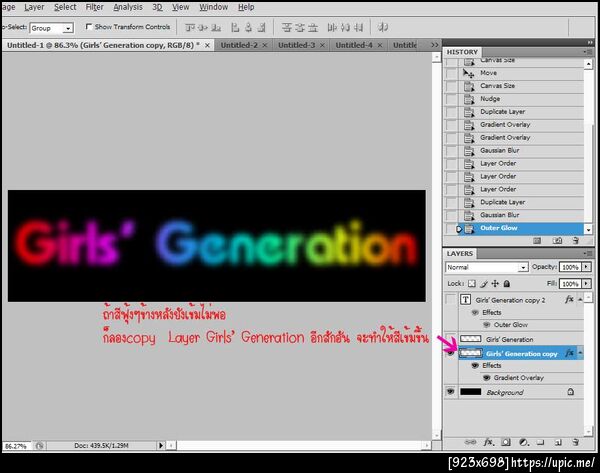
Task: Click the align vertical centers icon
Action: [x=204, y=27]
